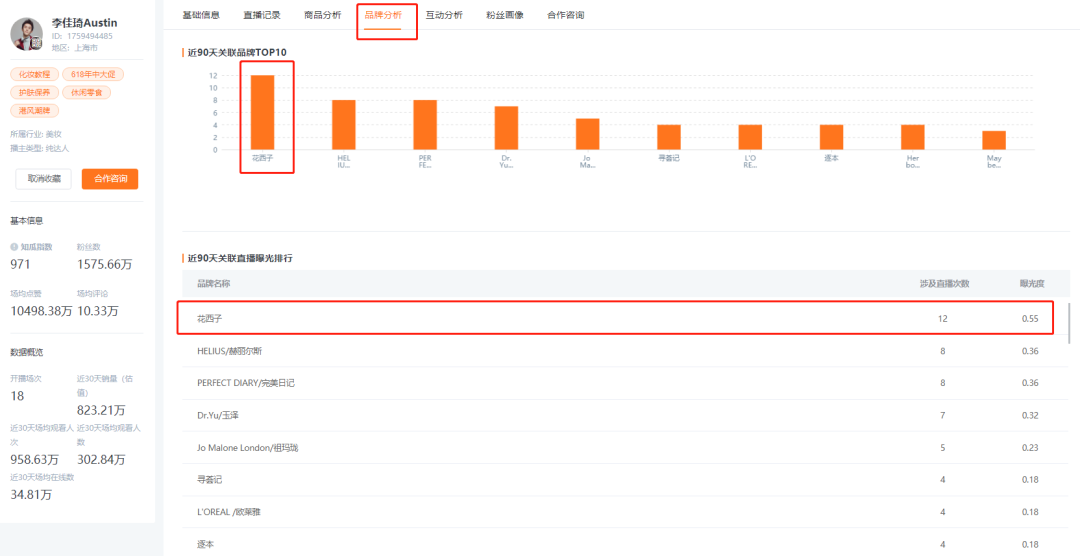Click 场均评论 value 10.33万
The image size is (1080, 556).
(x=98, y=311)
